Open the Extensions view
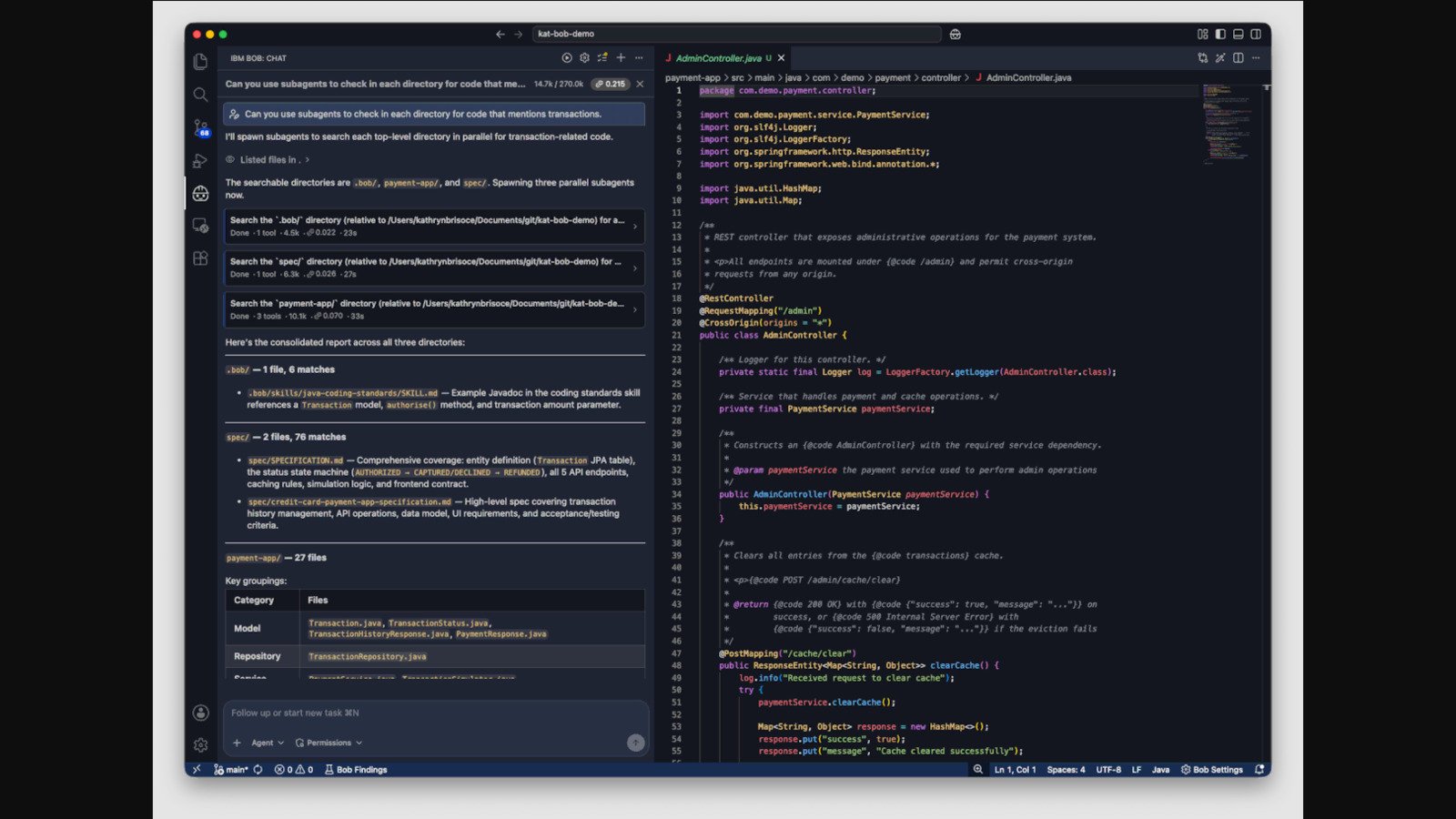Screen dimensions: 1456x819 200,258
